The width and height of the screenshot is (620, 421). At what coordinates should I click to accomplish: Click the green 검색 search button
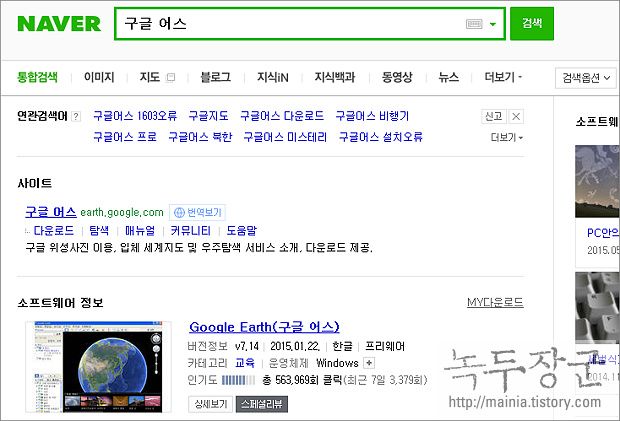pyautogui.click(x=532, y=23)
